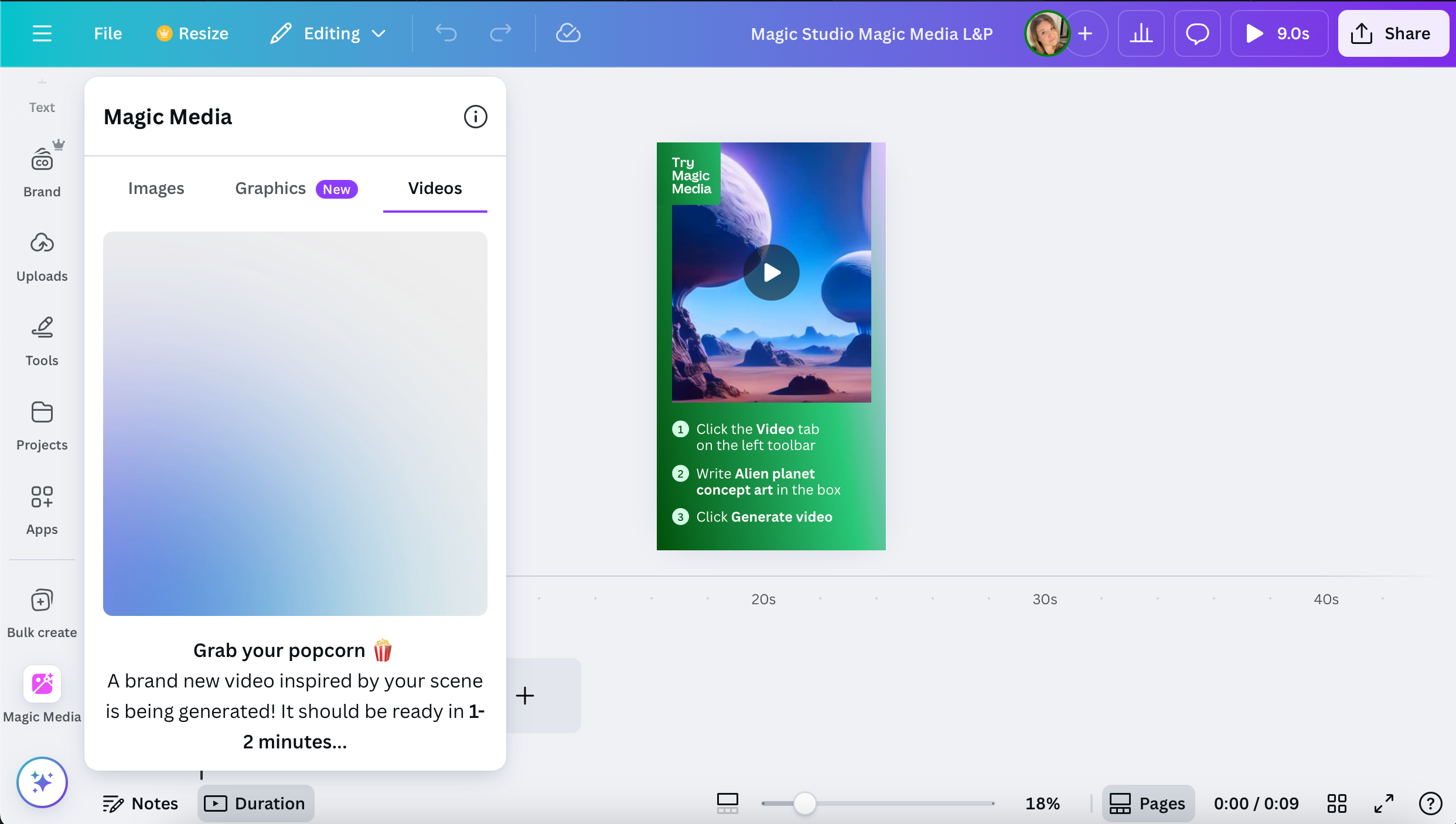This screenshot has width=1456, height=824.
Task: Toggle fullscreen presentation mode
Action: pyautogui.click(x=1383, y=803)
